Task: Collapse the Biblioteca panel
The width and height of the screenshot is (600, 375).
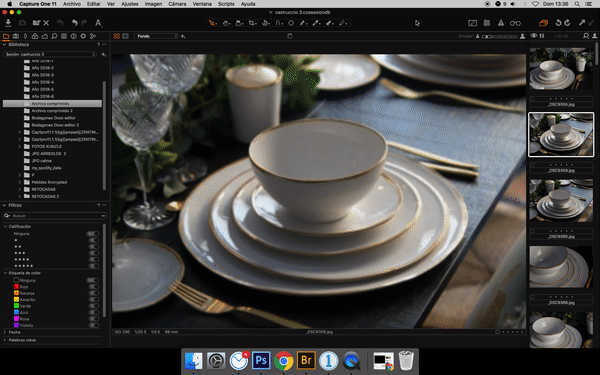Action: (x=5, y=45)
